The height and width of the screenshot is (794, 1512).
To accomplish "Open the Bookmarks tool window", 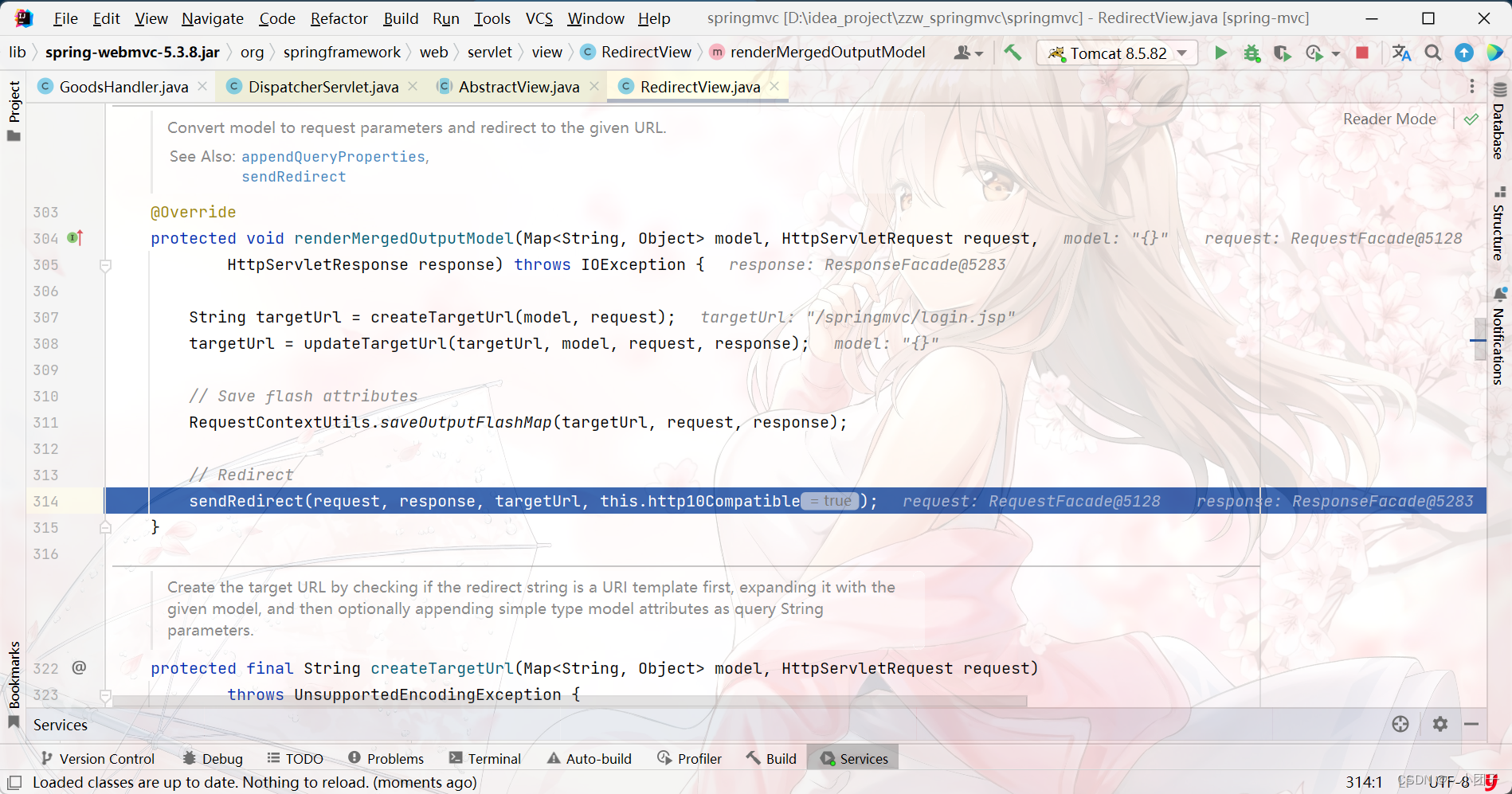I will tap(14, 684).
